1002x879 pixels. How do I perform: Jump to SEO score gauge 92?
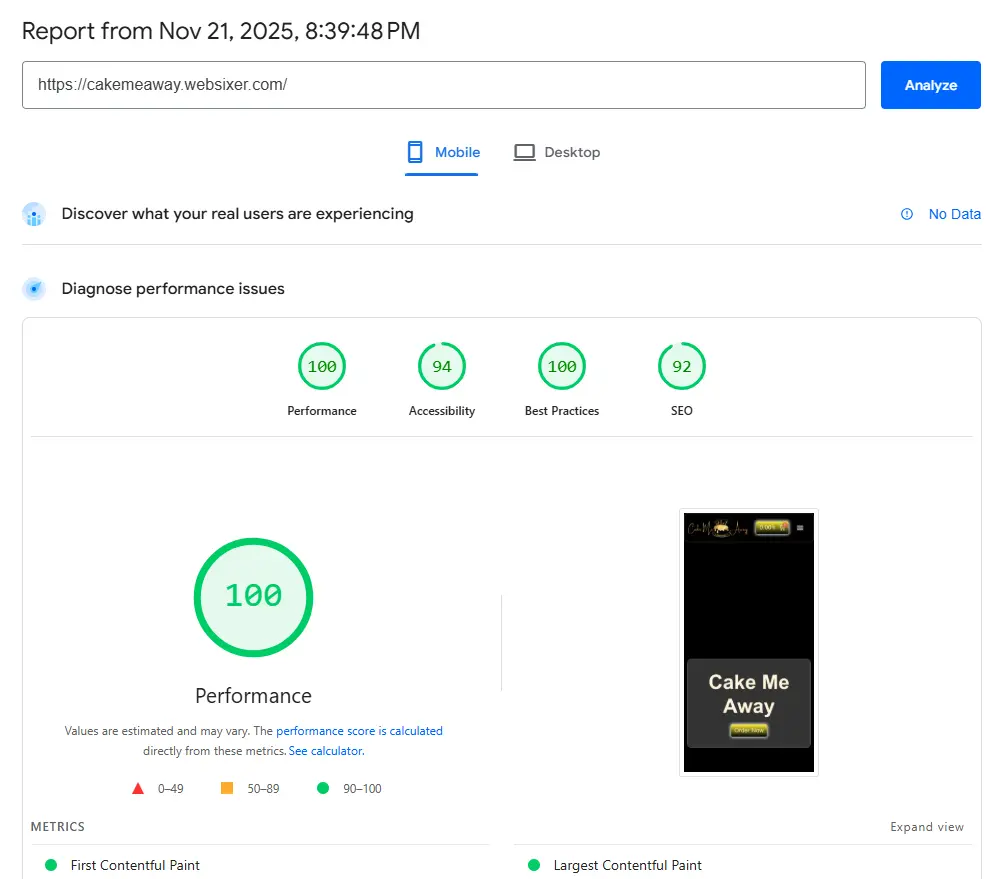[682, 367]
